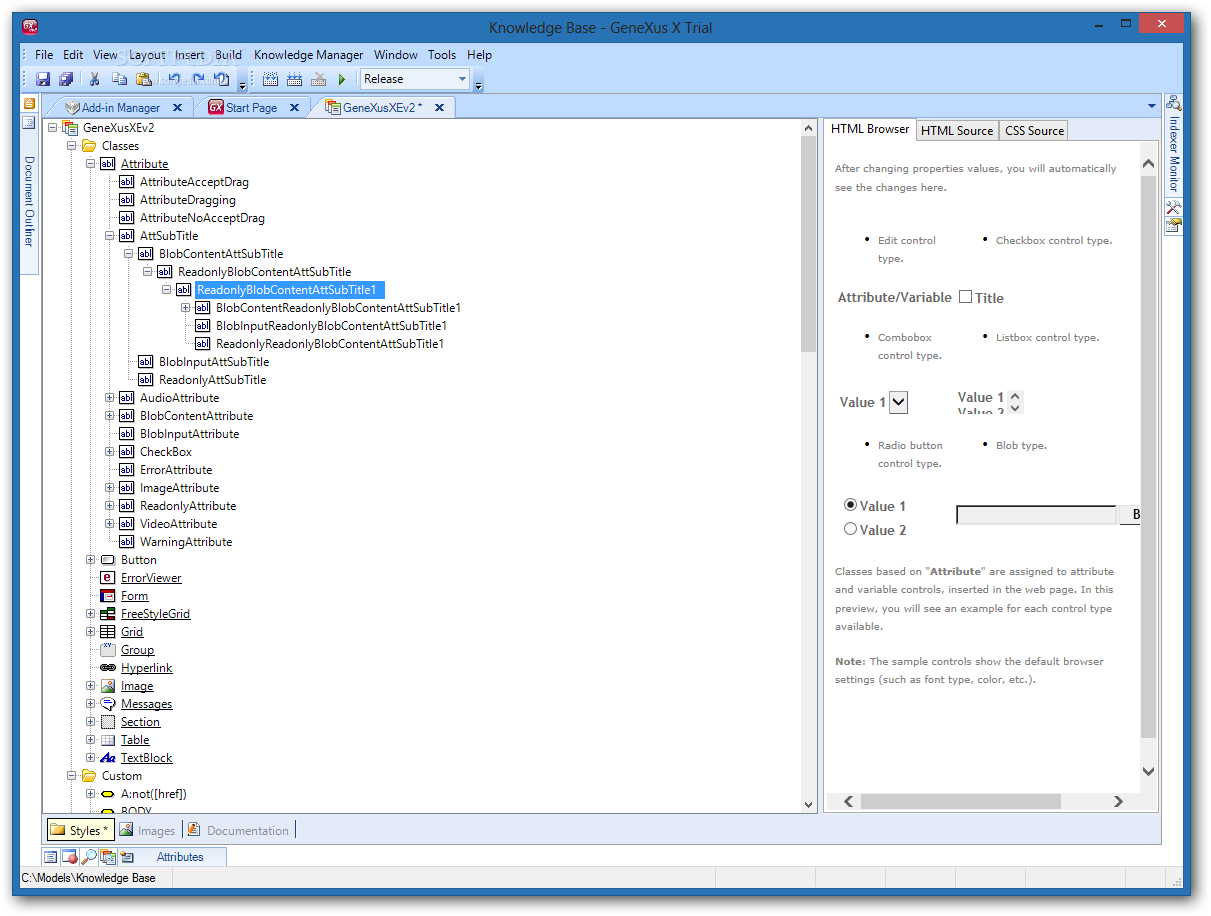1211x916 pixels.
Task: Click the Messages speech bubble icon
Action: 108,704
